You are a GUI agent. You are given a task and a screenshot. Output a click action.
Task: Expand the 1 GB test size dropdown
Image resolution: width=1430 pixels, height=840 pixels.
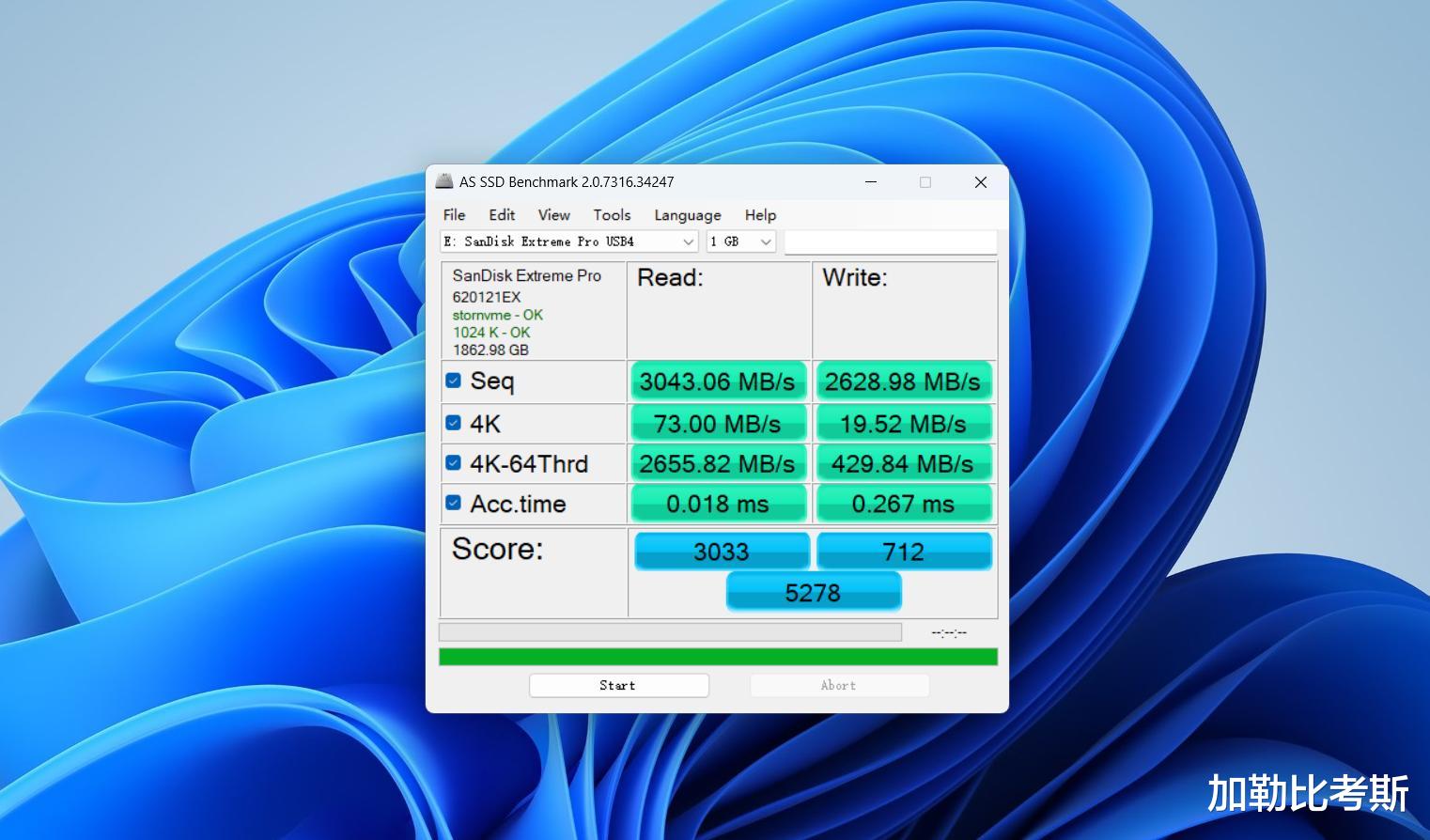[x=740, y=241]
